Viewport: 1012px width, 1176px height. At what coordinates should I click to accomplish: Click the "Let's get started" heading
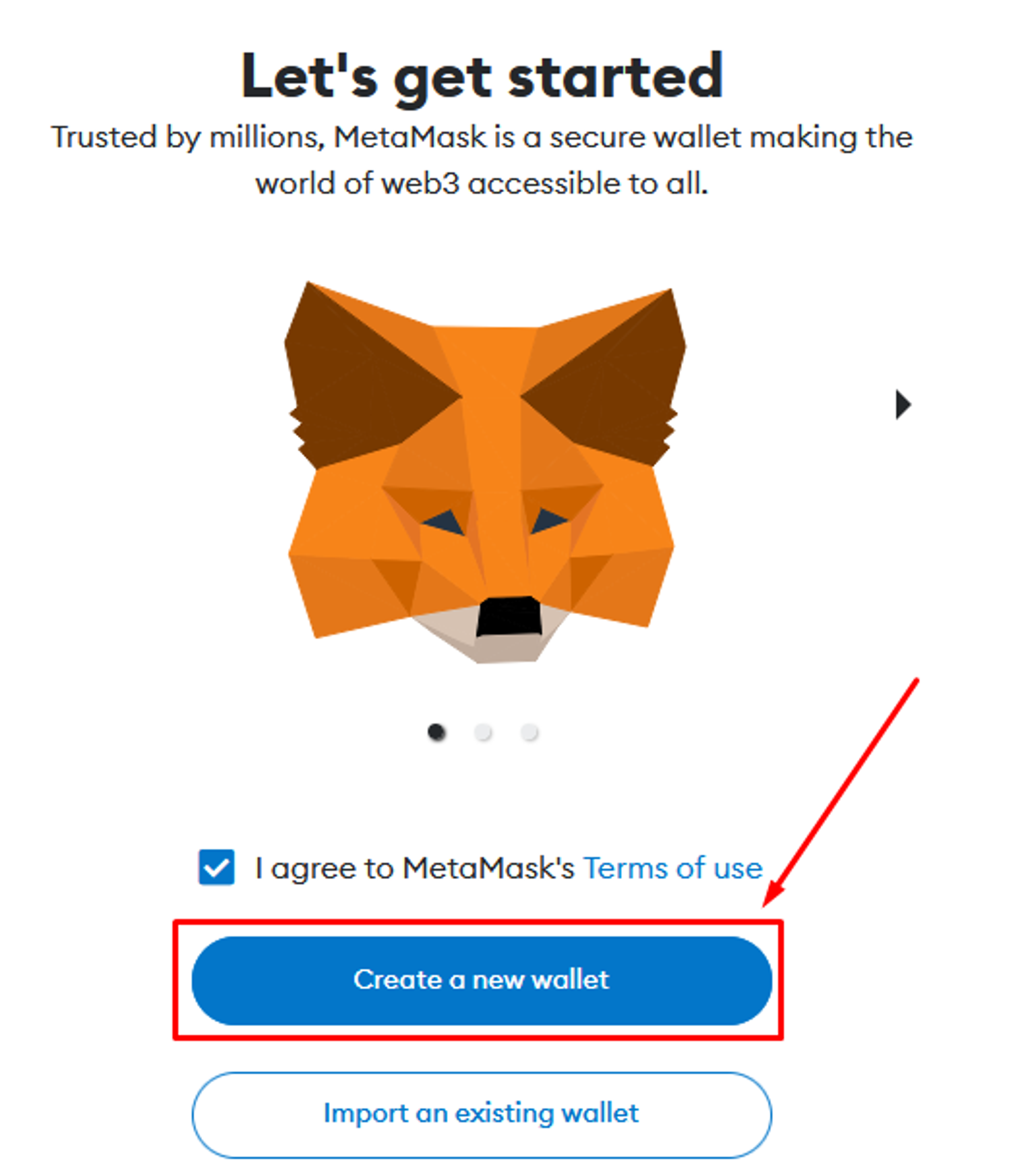click(482, 76)
